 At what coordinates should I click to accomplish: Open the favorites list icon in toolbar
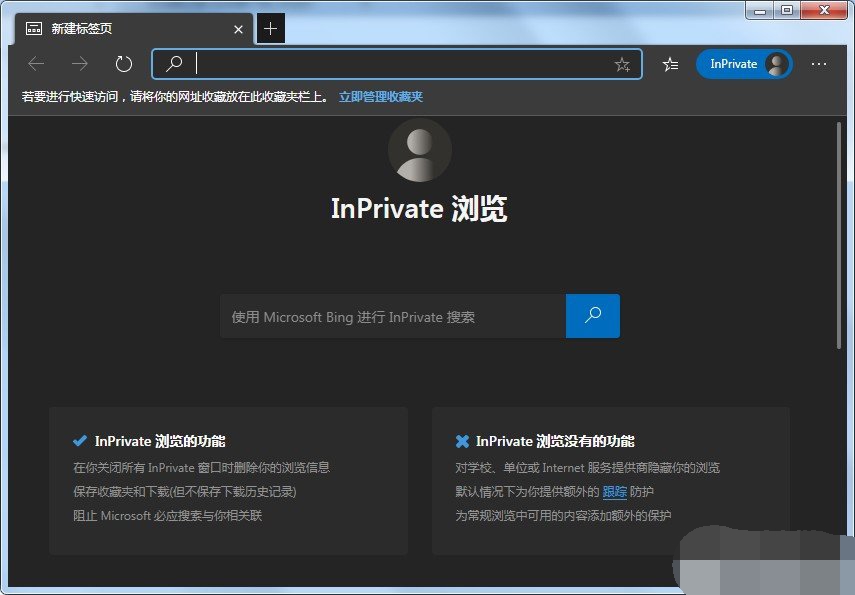[x=670, y=64]
